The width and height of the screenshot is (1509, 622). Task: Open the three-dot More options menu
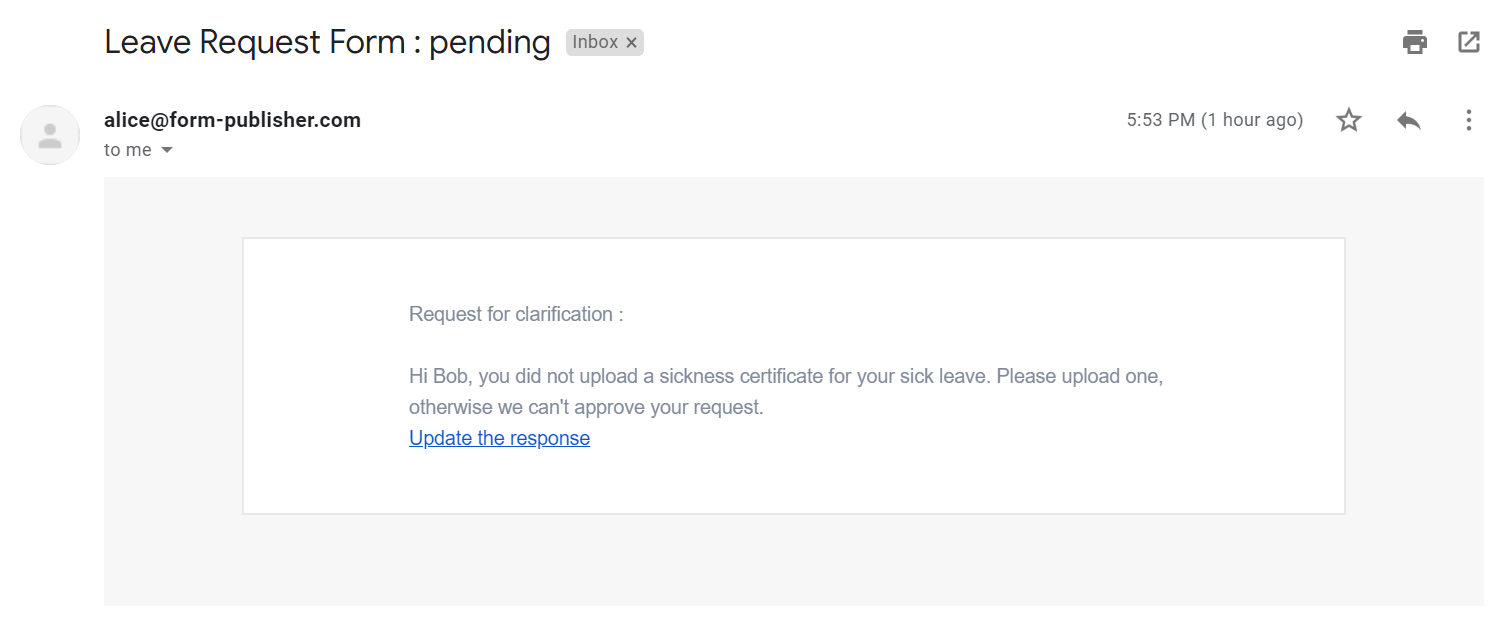[1468, 121]
